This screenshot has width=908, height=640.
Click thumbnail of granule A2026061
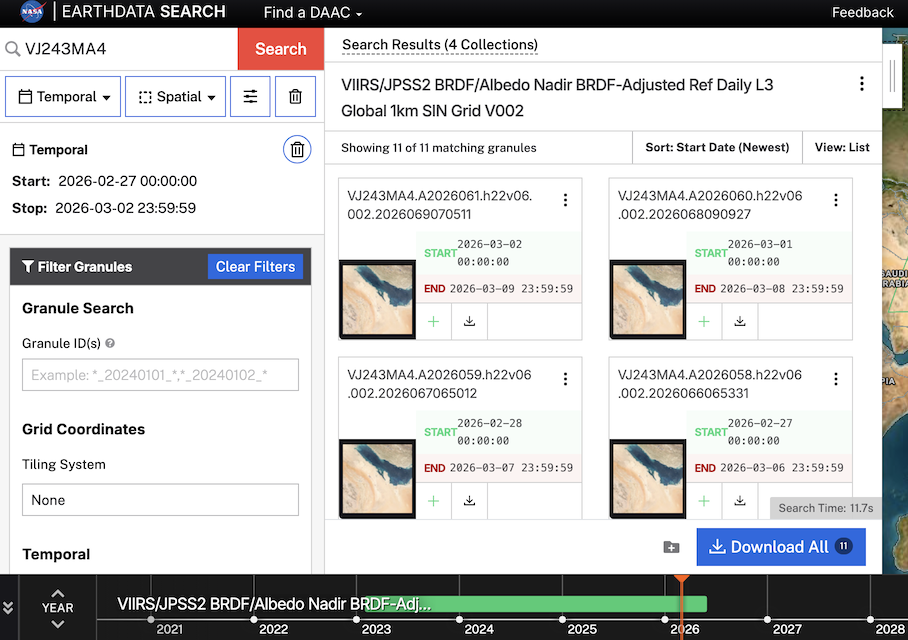tap(378, 299)
